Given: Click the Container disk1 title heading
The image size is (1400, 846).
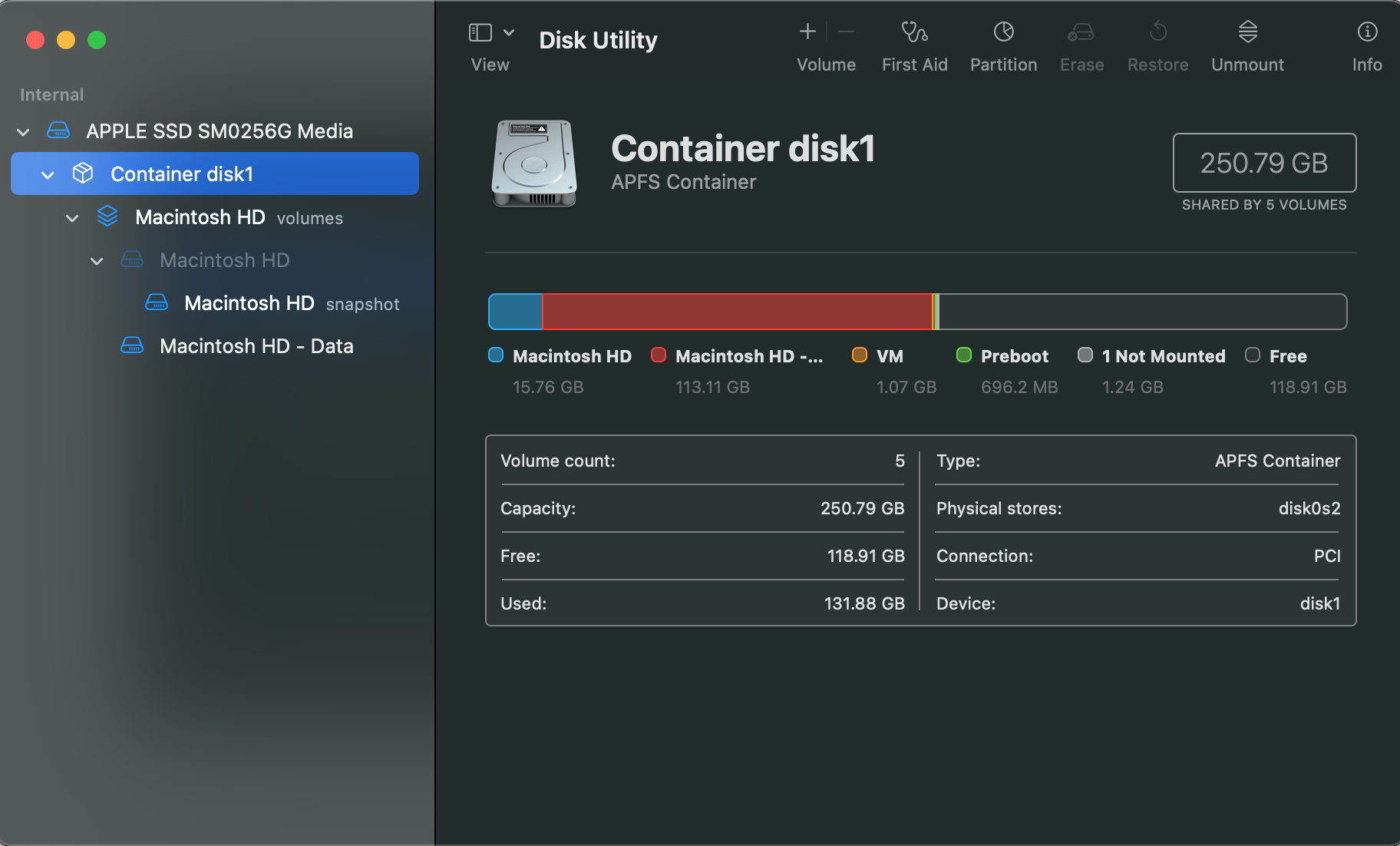Looking at the screenshot, I should [743, 148].
